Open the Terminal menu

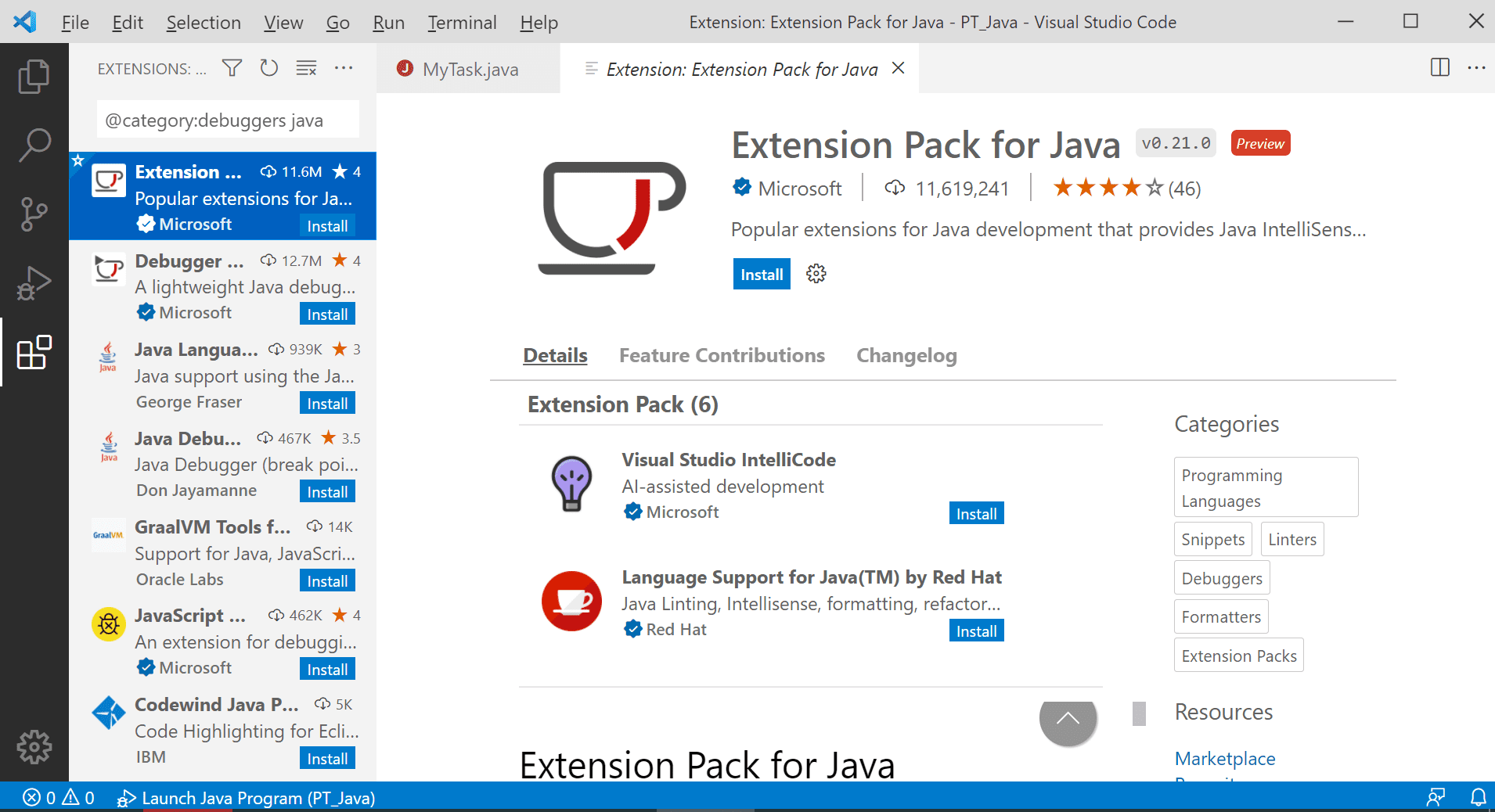click(462, 22)
